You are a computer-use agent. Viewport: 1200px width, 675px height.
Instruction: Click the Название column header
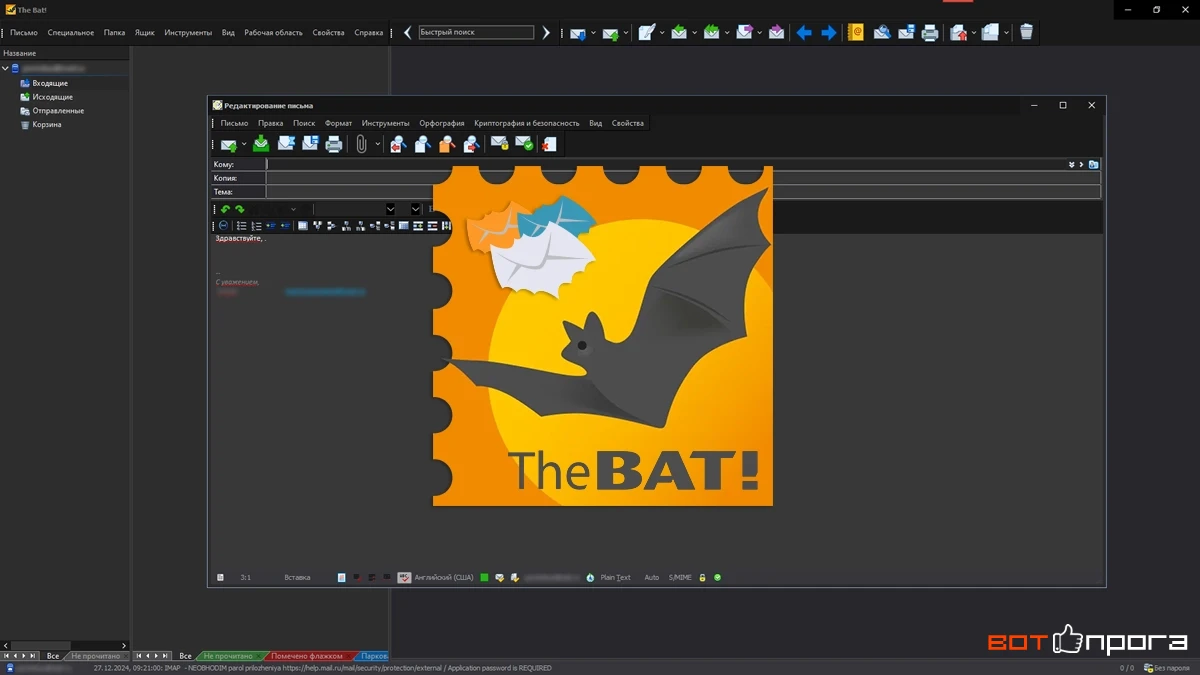[x=65, y=53]
